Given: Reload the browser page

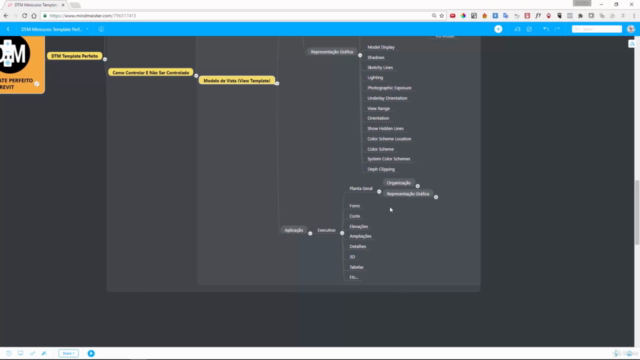Looking at the screenshot, I should pos(24,16).
